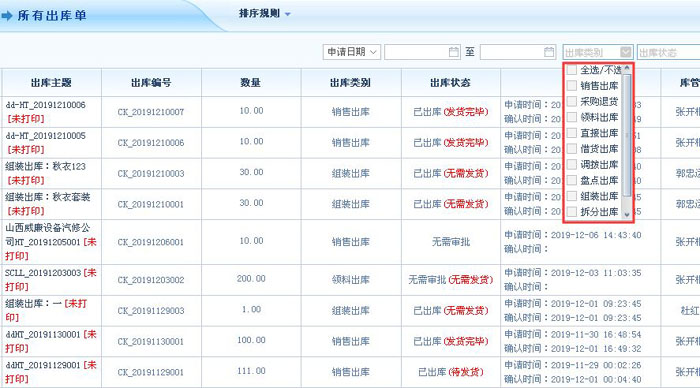
Task: Expand the 申请日期 dropdown
Action: pos(352,52)
